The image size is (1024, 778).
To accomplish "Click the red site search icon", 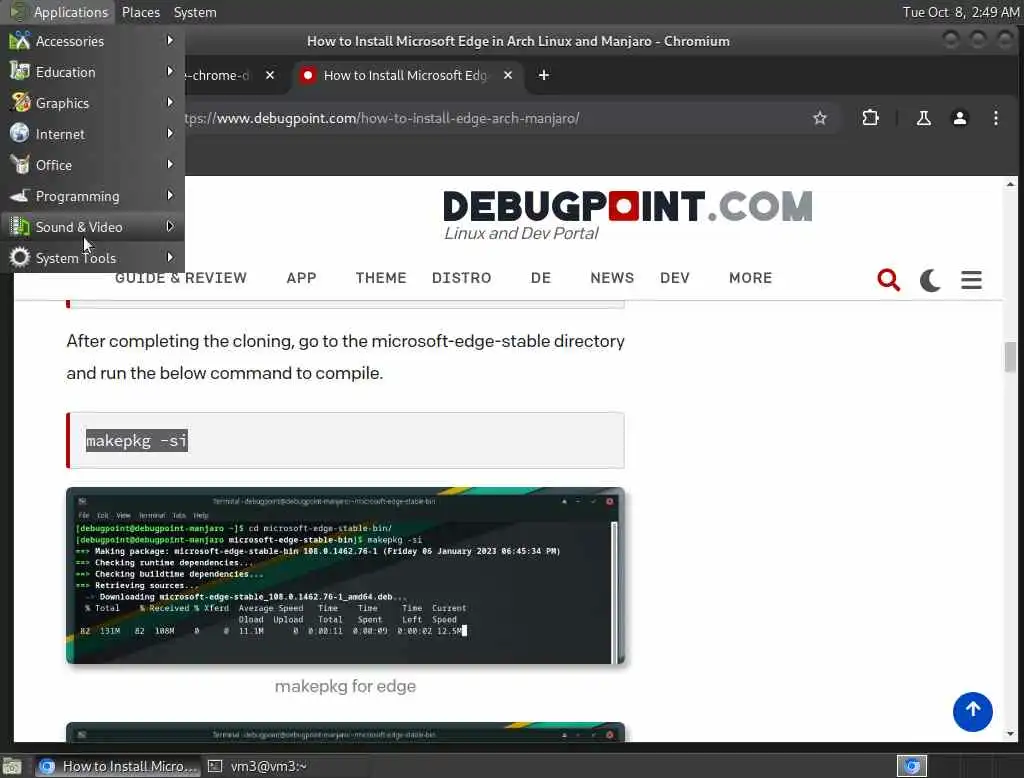I will pyautogui.click(x=888, y=280).
